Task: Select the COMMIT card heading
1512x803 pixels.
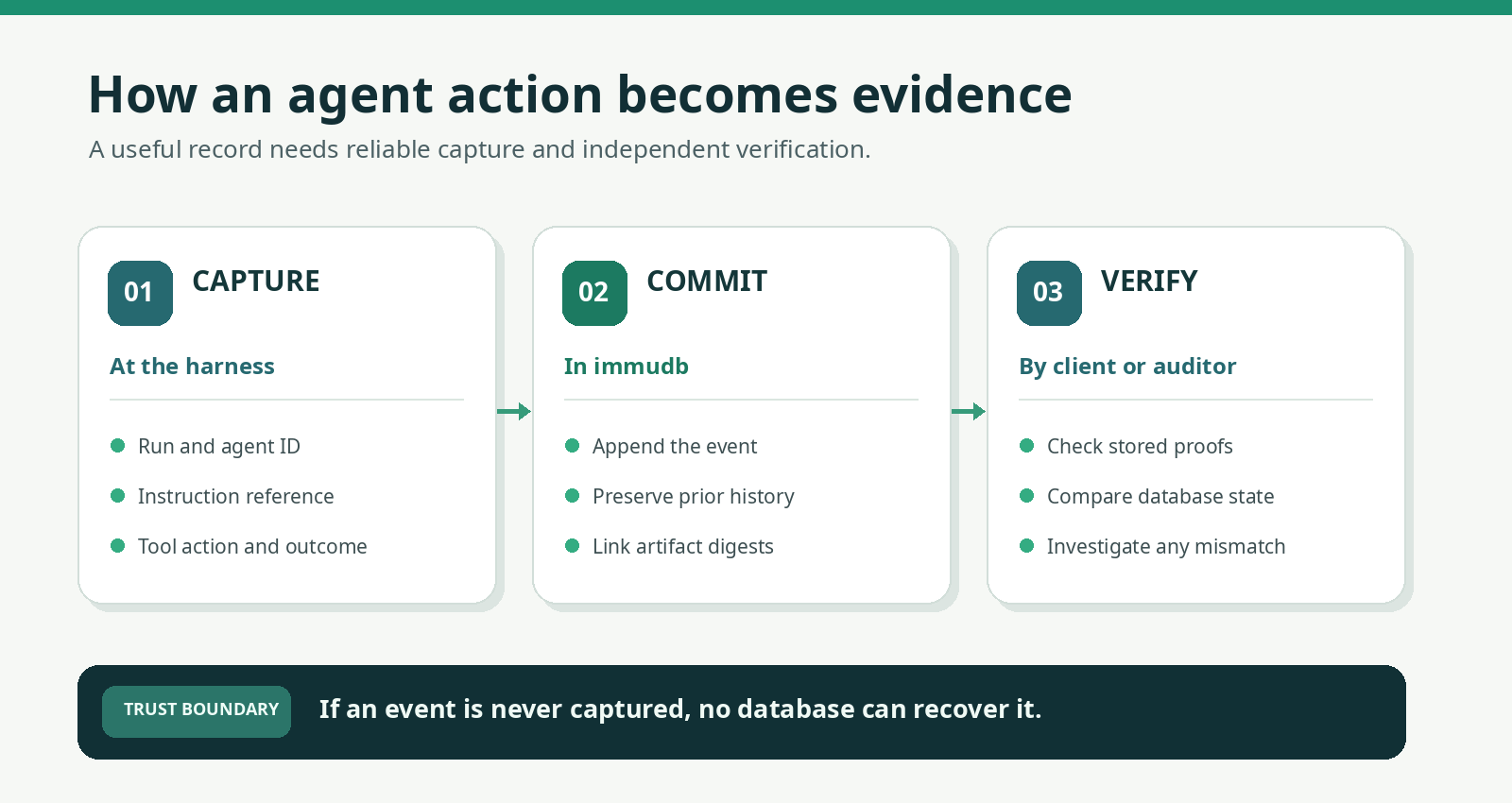Action: pos(707,282)
